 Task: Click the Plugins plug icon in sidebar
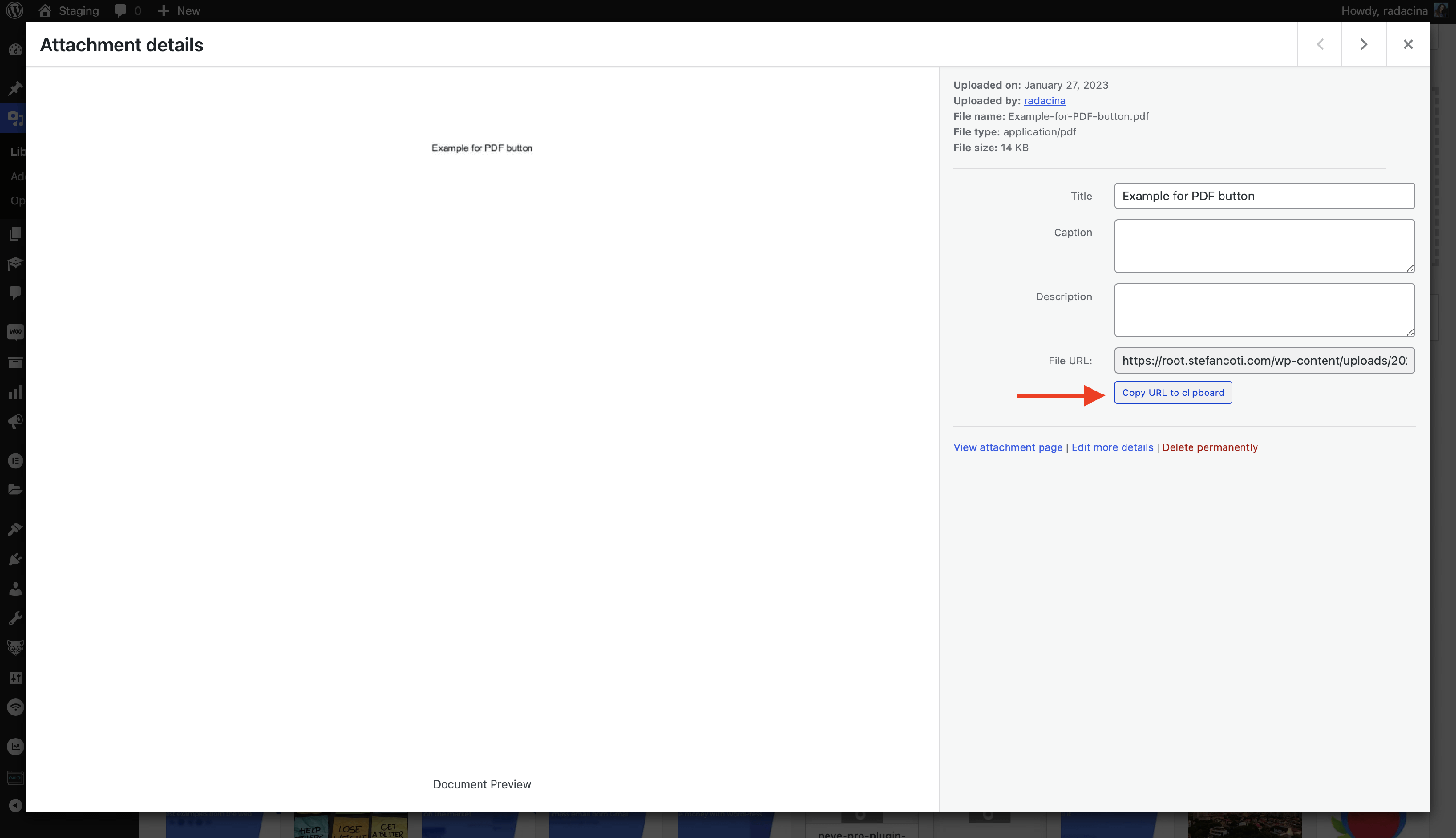[15, 559]
